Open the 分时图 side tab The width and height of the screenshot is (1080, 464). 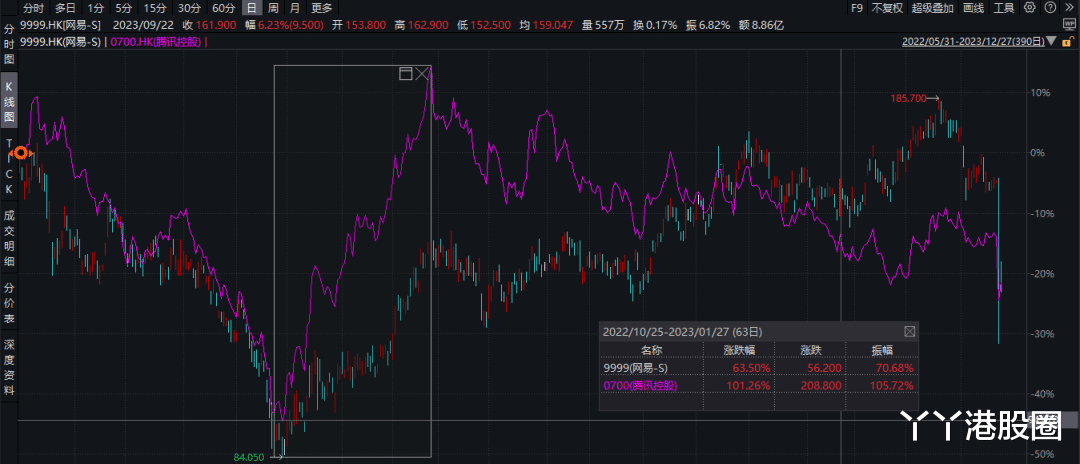pyautogui.click(x=9, y=44)
